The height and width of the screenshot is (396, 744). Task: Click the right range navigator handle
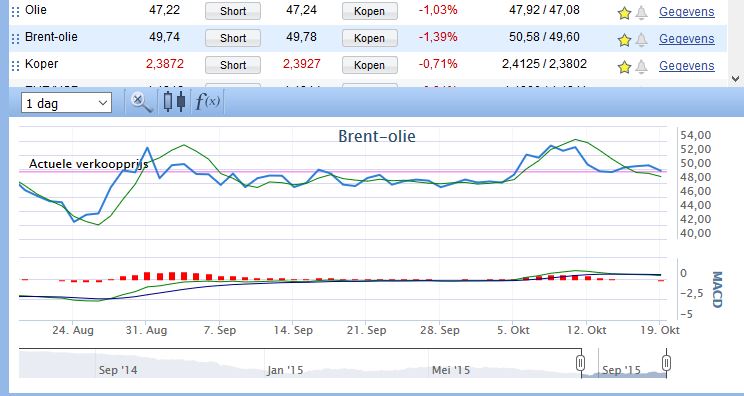tap(666, 363)
